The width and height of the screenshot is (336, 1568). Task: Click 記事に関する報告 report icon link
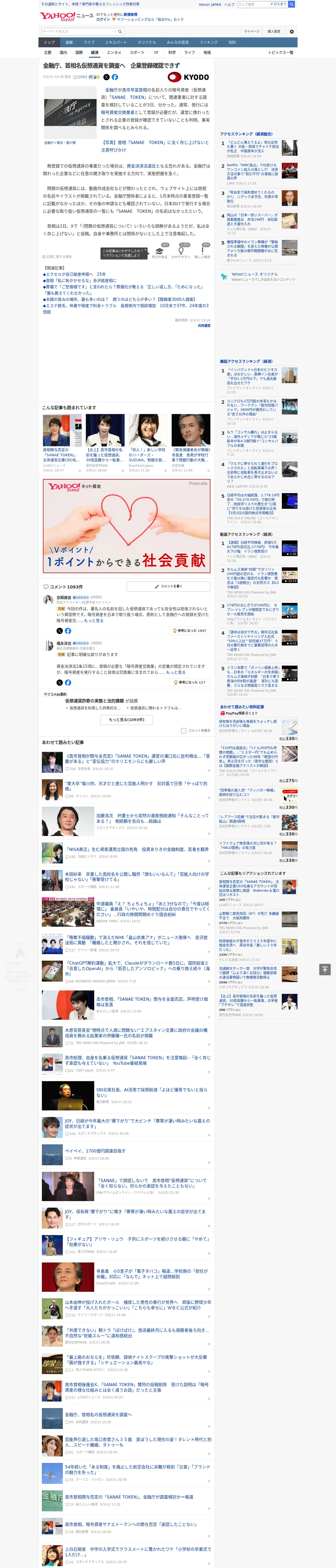(57, 257)
